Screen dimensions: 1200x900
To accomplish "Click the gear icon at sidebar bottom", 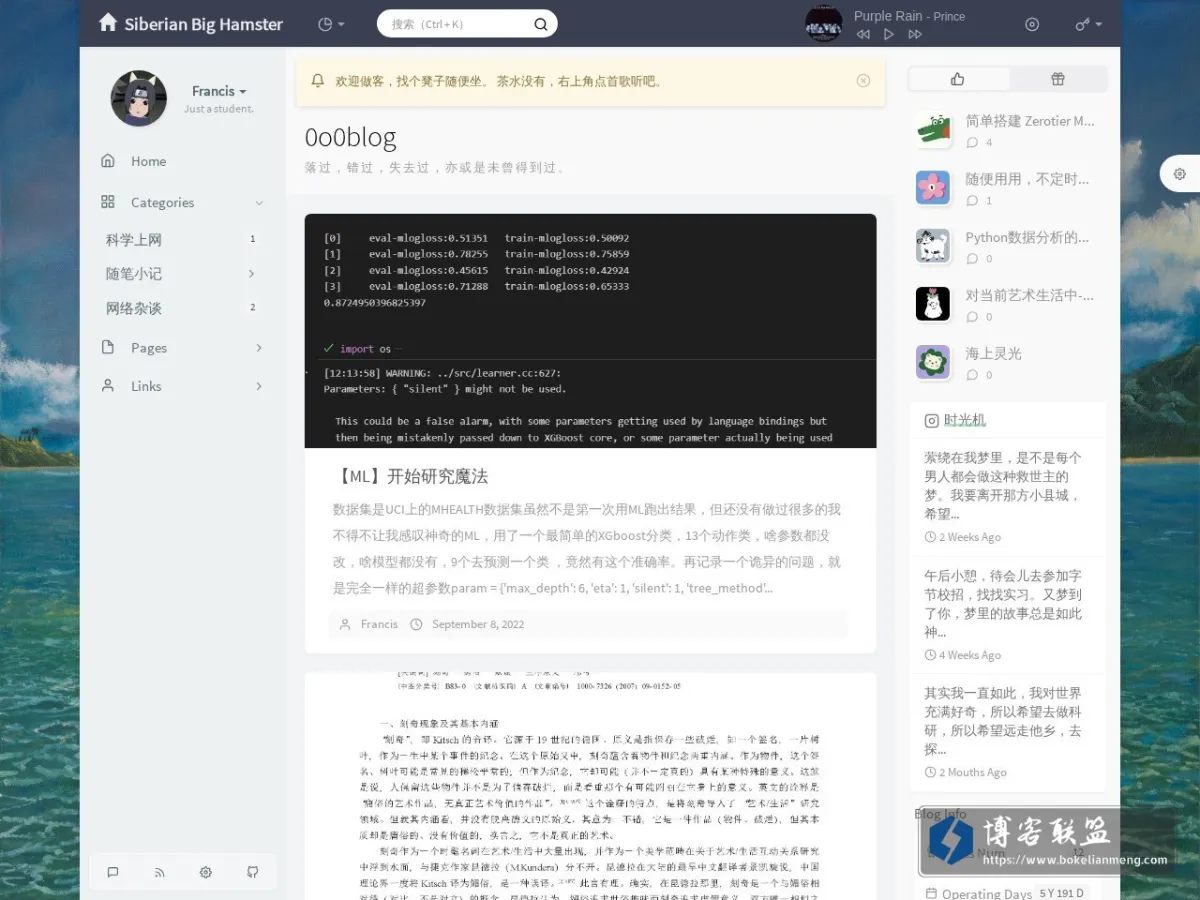I will coord(206,872).
